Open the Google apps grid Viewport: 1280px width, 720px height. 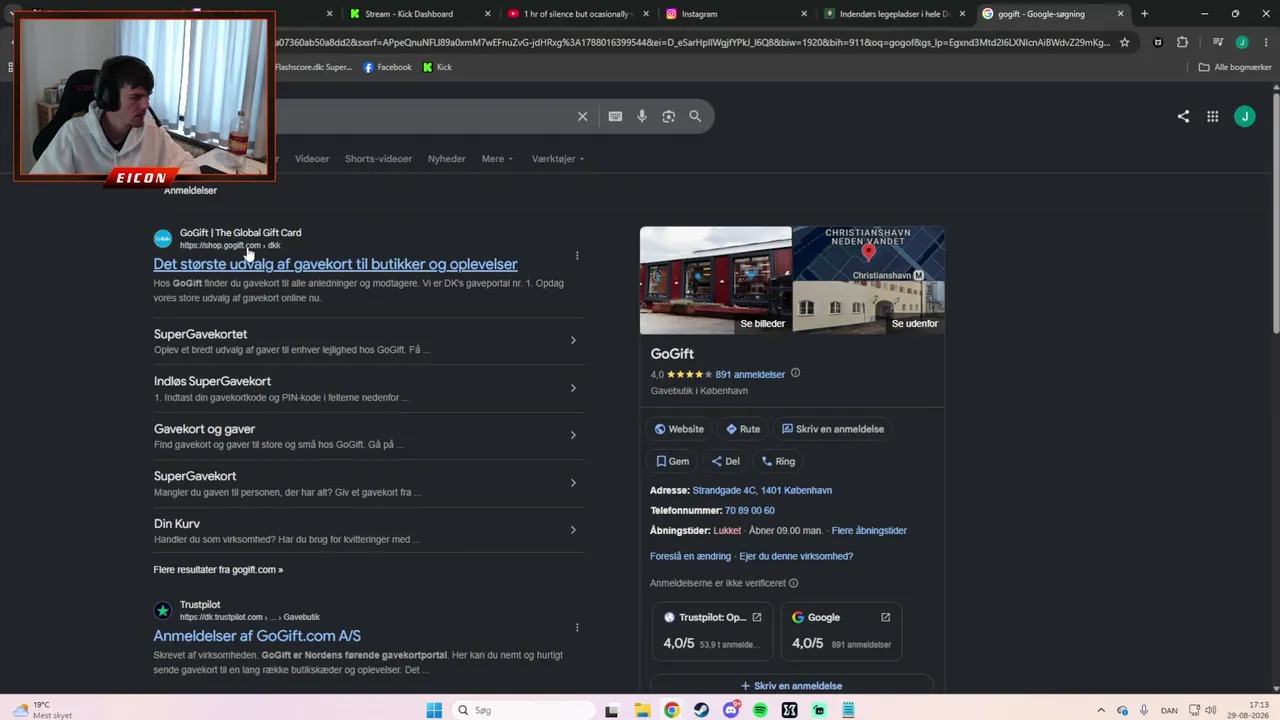(x=1212, y=116)
